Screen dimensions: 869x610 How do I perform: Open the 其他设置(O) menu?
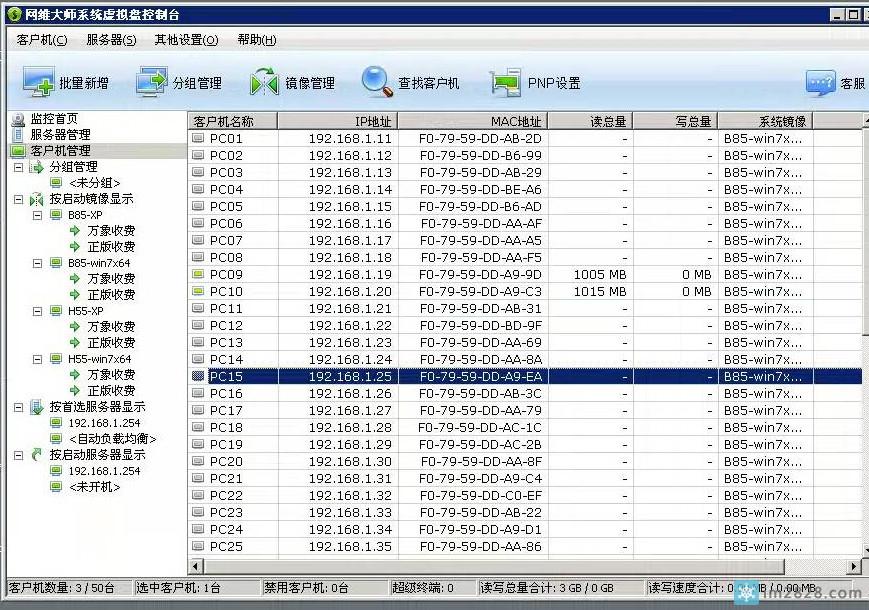[185, 40]
